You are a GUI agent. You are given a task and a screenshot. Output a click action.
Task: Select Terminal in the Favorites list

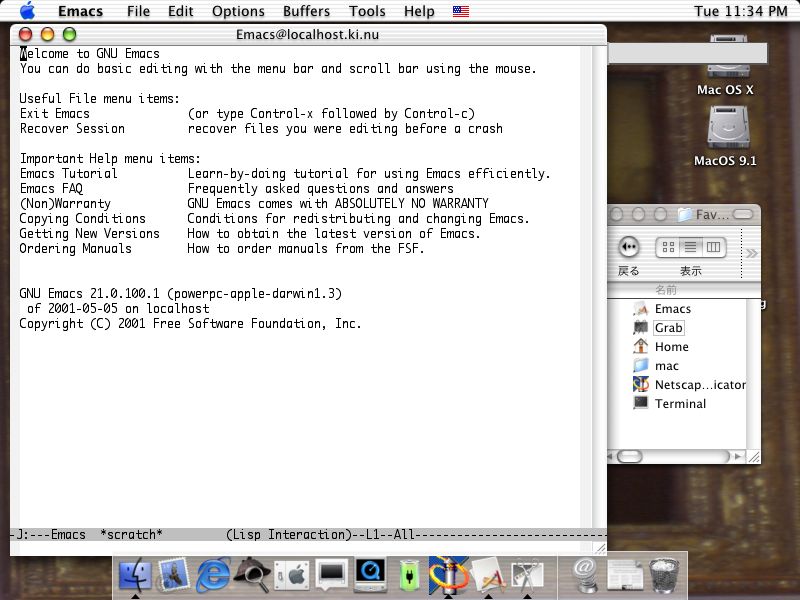680,404
